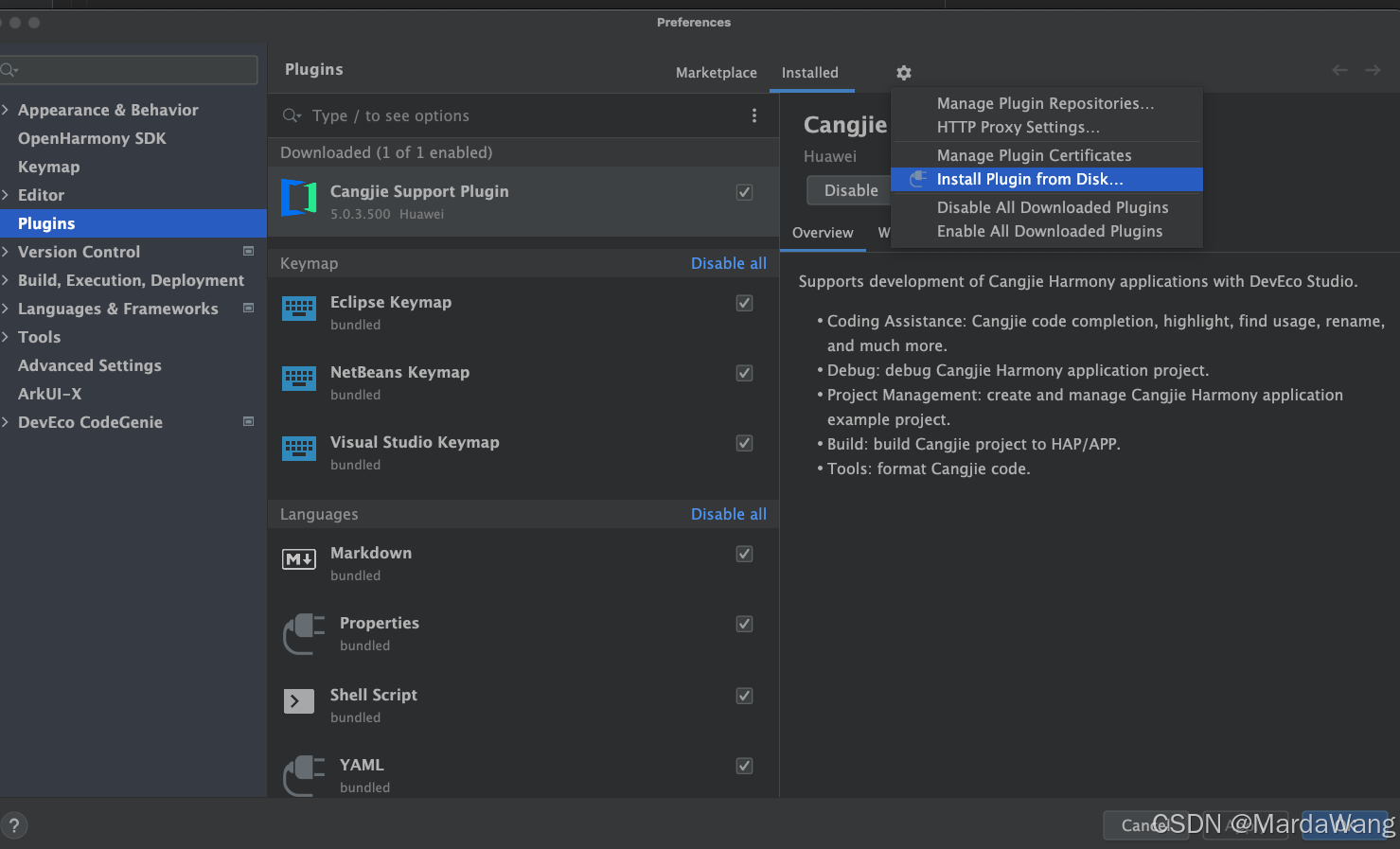Expand Appearance & Behavior settings
The width and height of the screenshot is (1400, 849).
coord(6,110)
